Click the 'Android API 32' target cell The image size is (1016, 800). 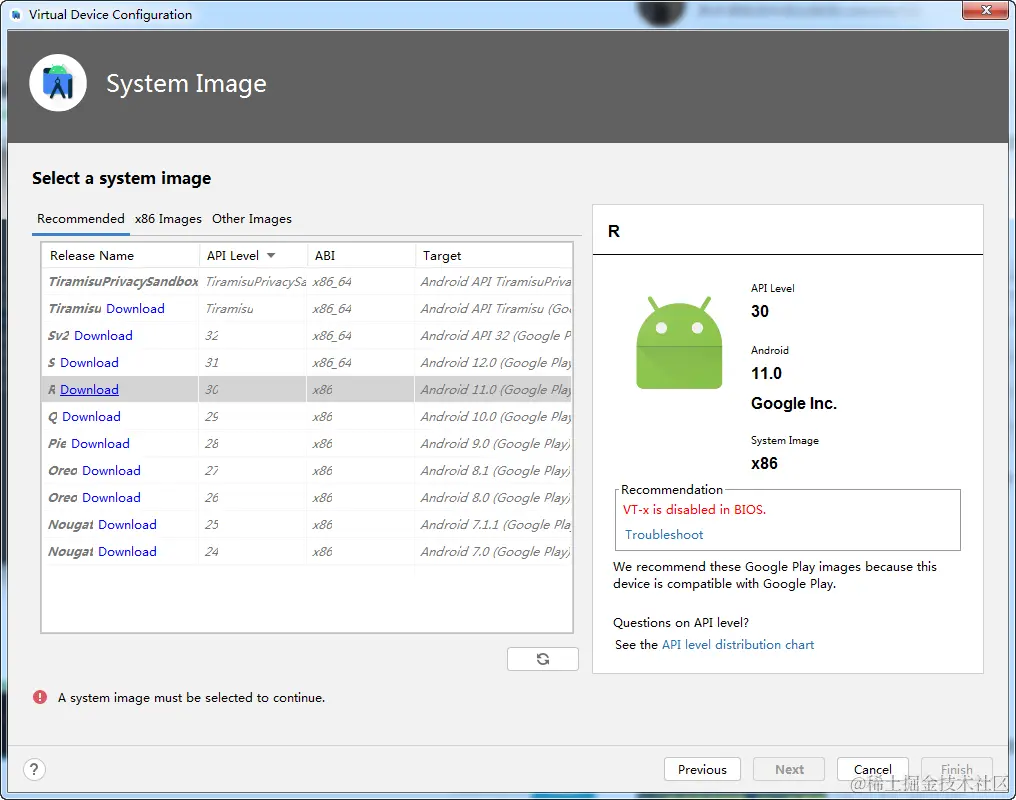click(496, 336)
